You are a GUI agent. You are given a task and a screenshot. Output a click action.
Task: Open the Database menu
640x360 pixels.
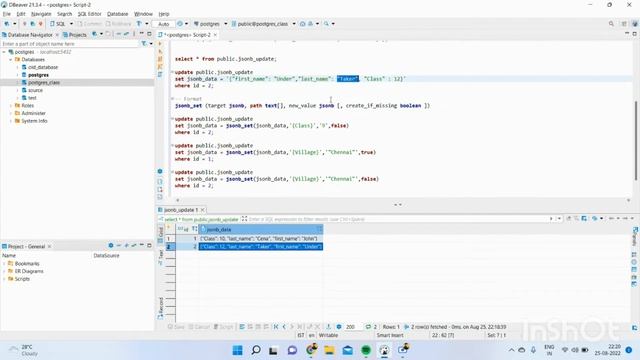click(118, 14)
